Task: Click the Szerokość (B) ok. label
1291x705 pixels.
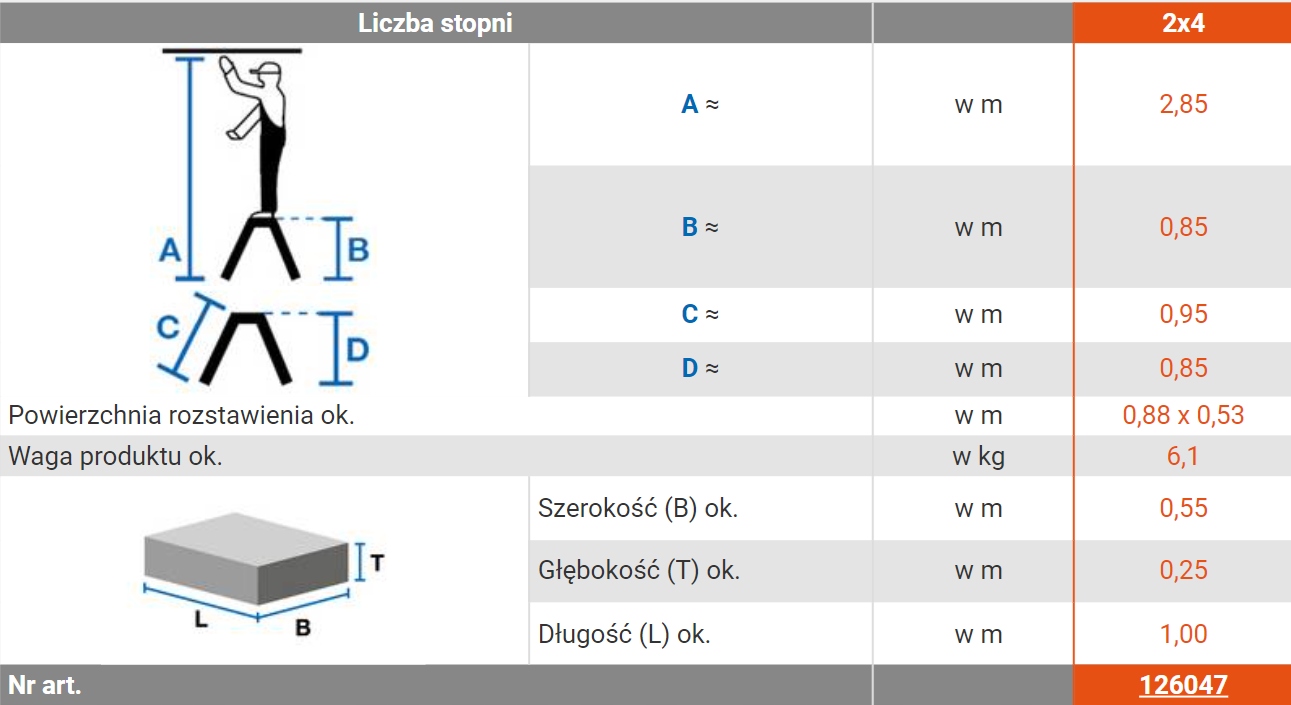Action: coord(638,508)
